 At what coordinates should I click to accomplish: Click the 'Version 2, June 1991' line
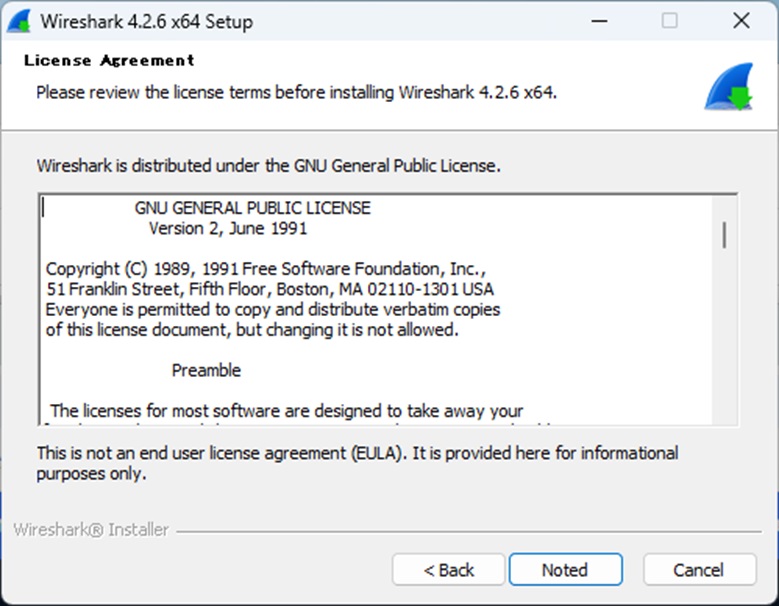click(228, 228)
